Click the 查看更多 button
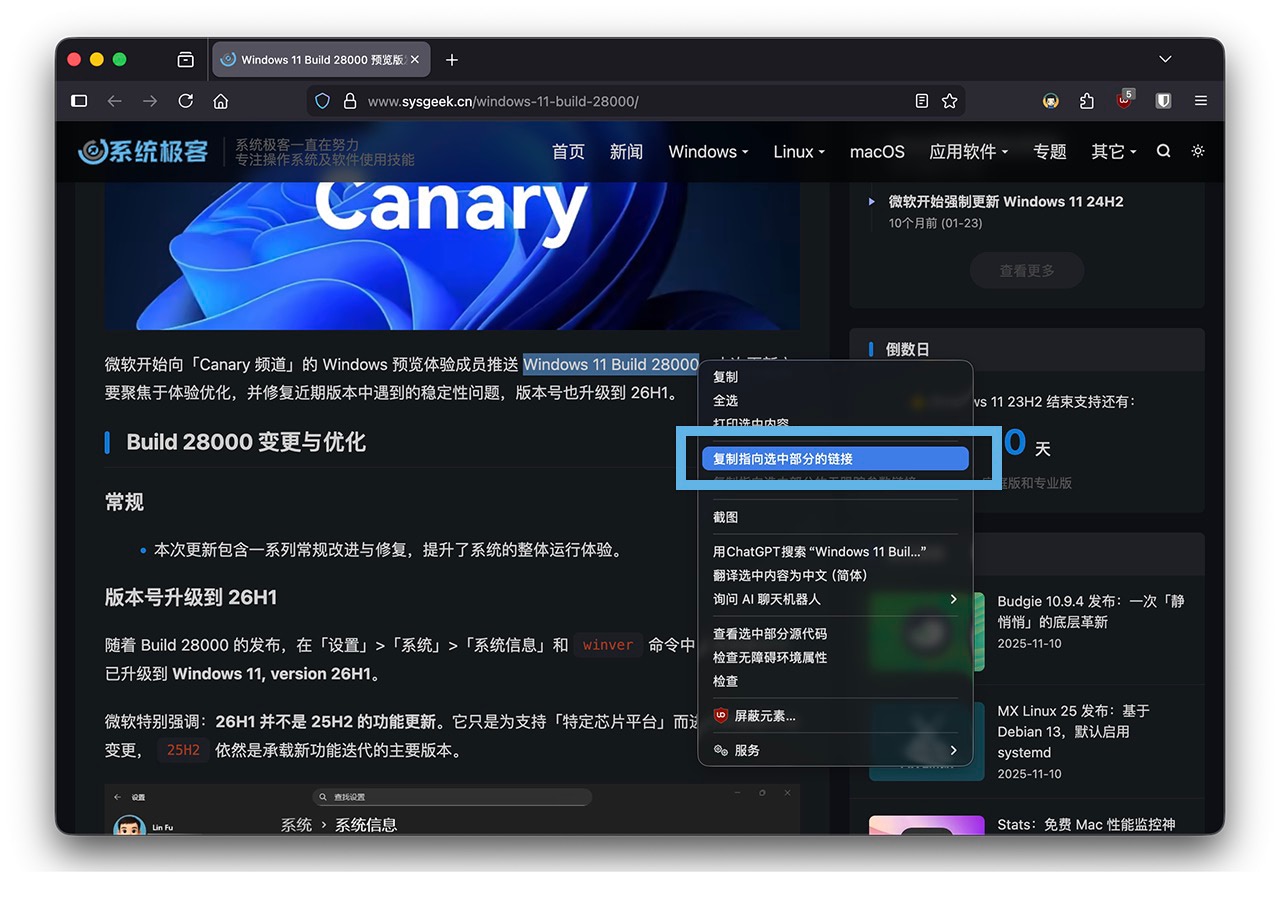Image resolution: width=1280 pixels, height=908 pixels. [1026, 270]
